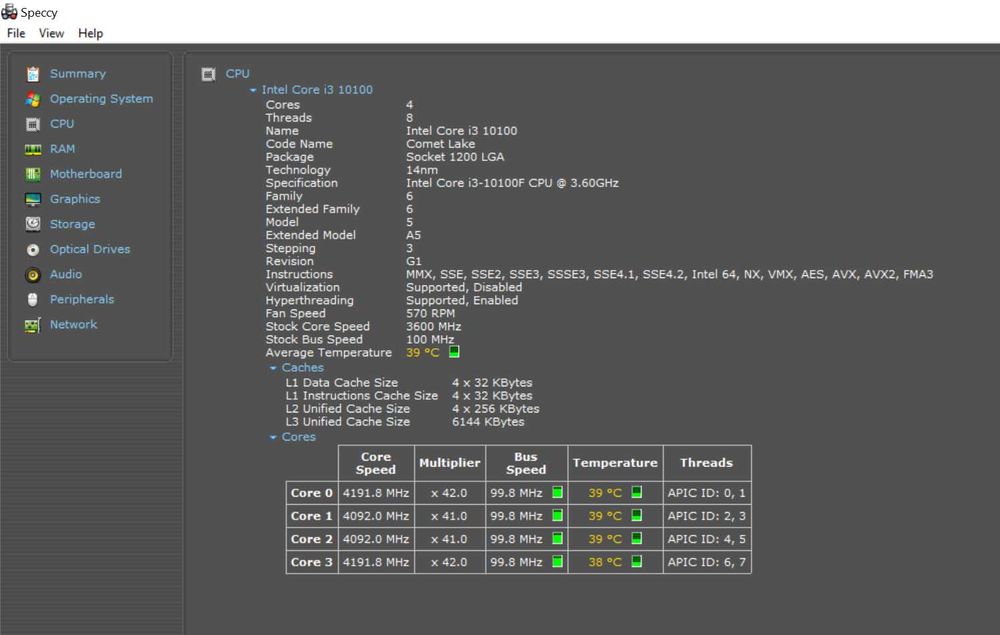Click the Socket 1200 LGA package value
The width and height of the screenshot is (1000, 635).
tap(455, 157)
